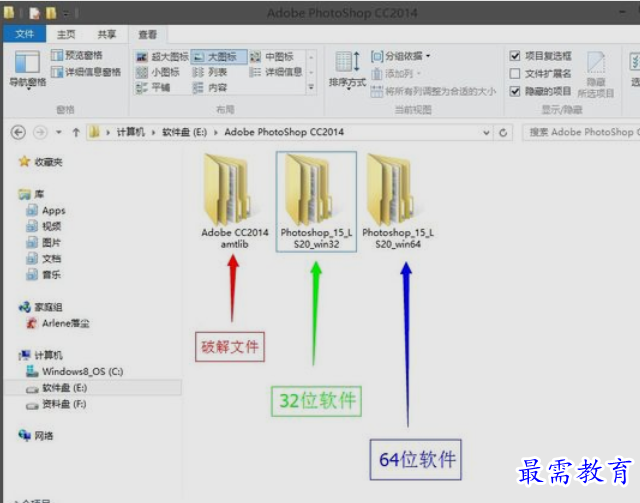Uncheck the 隐藏的项目 checkbox
Viewport: 640px width, 503px height.
pyautogui.click(x=515, y=91)
